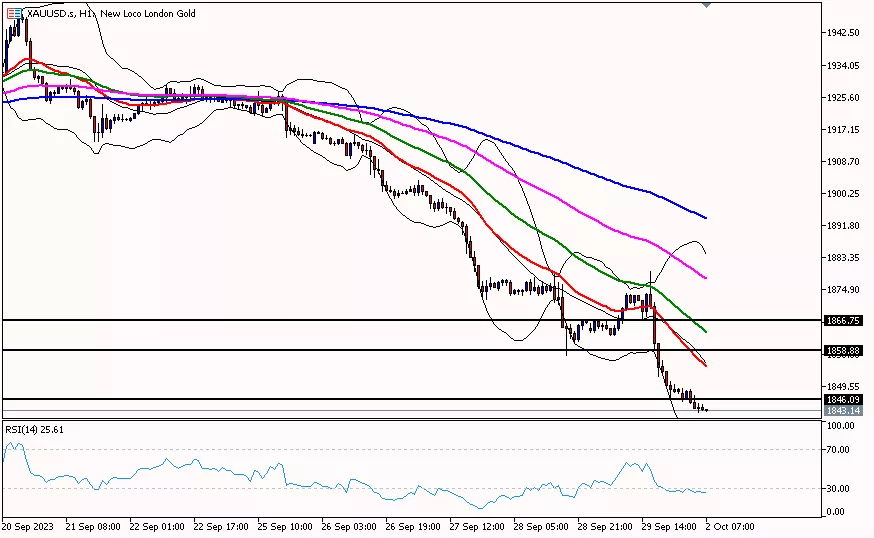This screenshot has width=874, height=538.
Task: Click the '2 Oct 07:00' time axis label
Action: [730, 526]
